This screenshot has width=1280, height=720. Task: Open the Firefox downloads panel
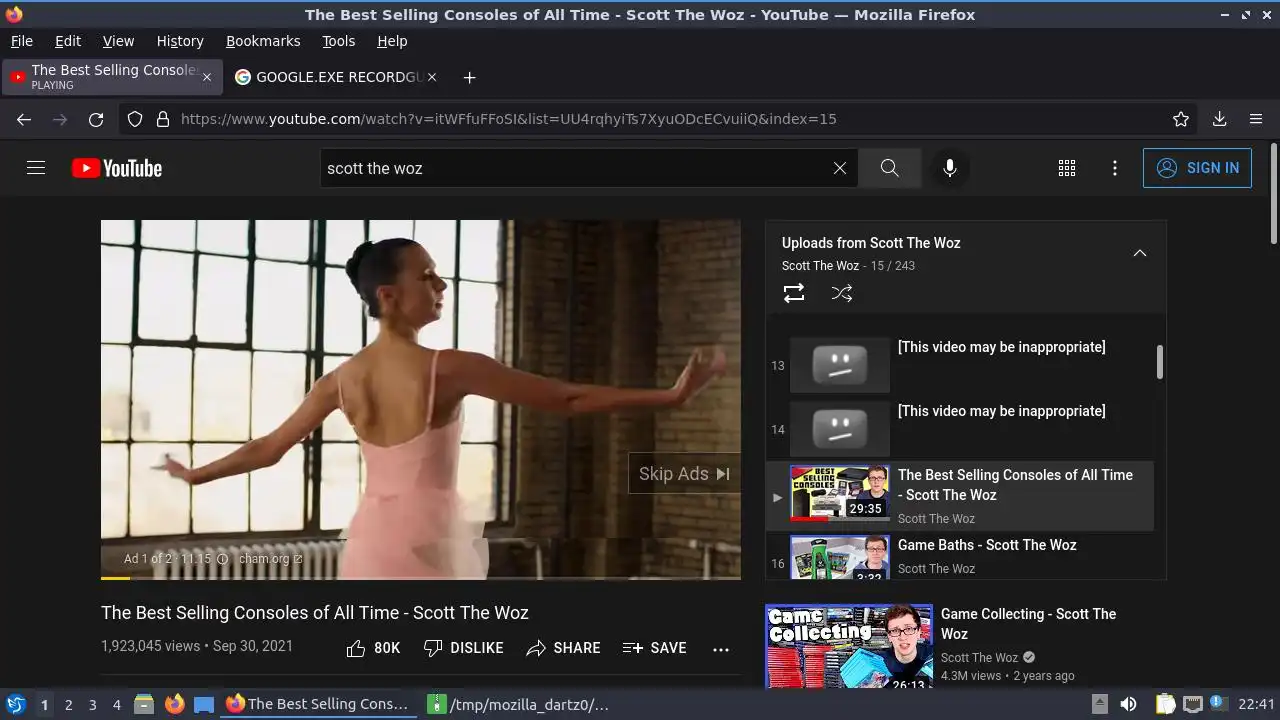click(1220, 119)
